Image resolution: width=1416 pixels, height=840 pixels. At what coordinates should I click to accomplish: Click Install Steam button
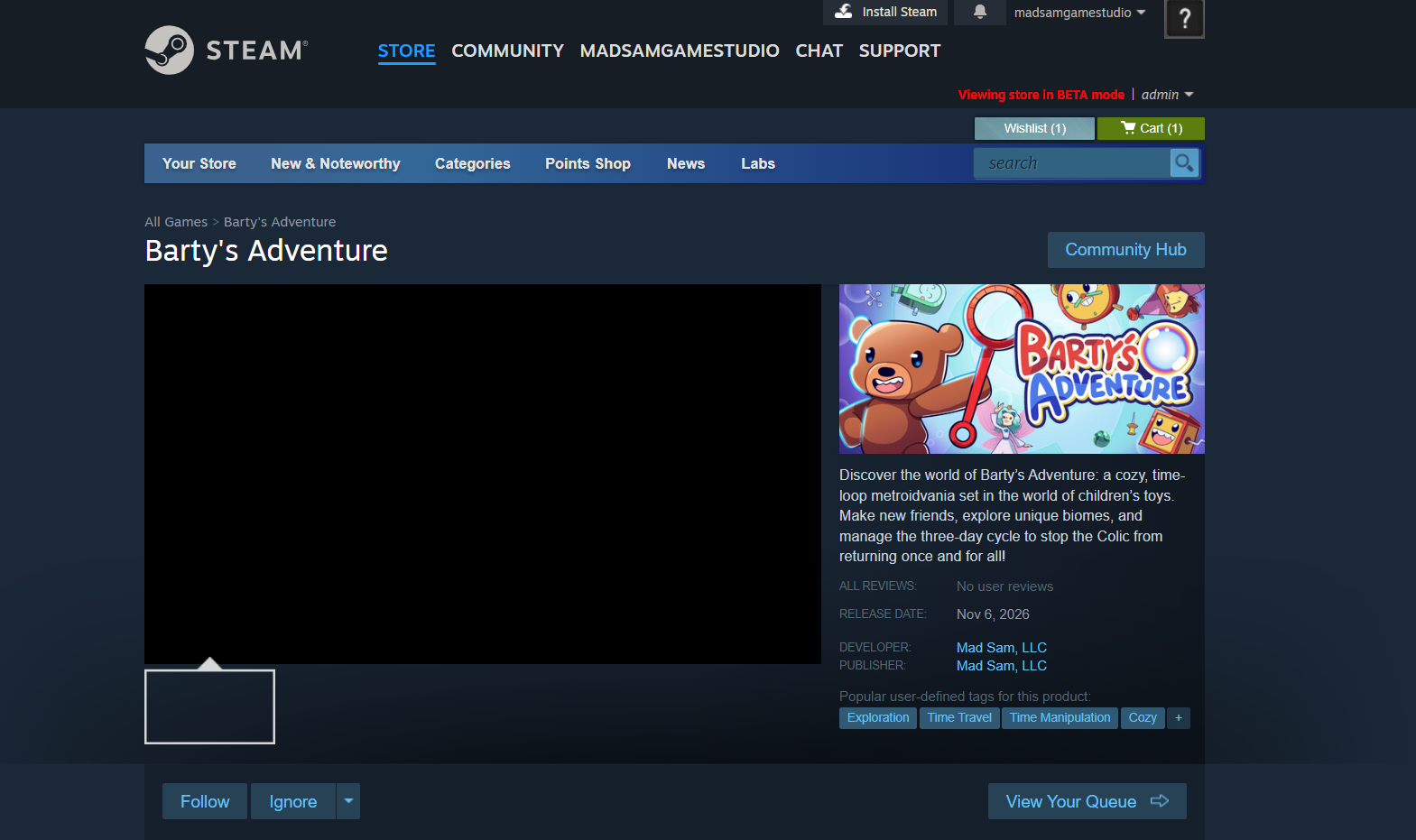pyautogui.click(x=885, y=12)
